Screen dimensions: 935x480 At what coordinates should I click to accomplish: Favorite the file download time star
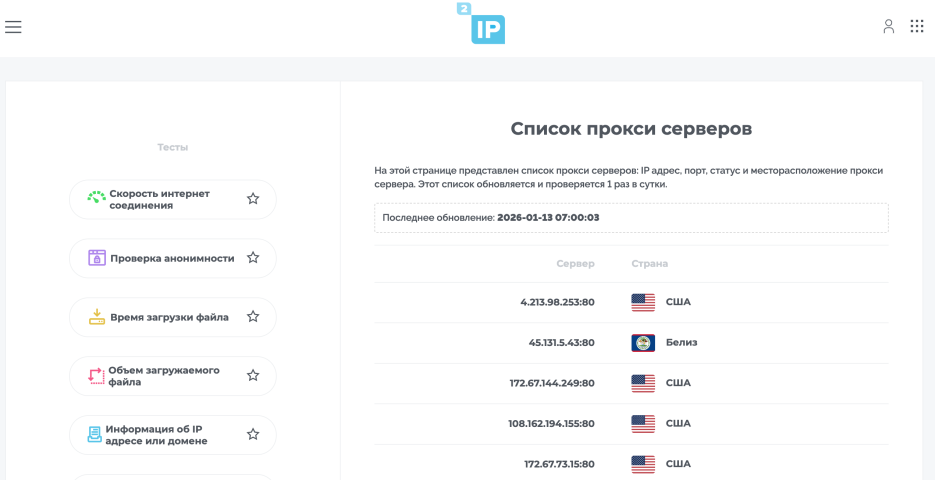[x=253, y=317]
